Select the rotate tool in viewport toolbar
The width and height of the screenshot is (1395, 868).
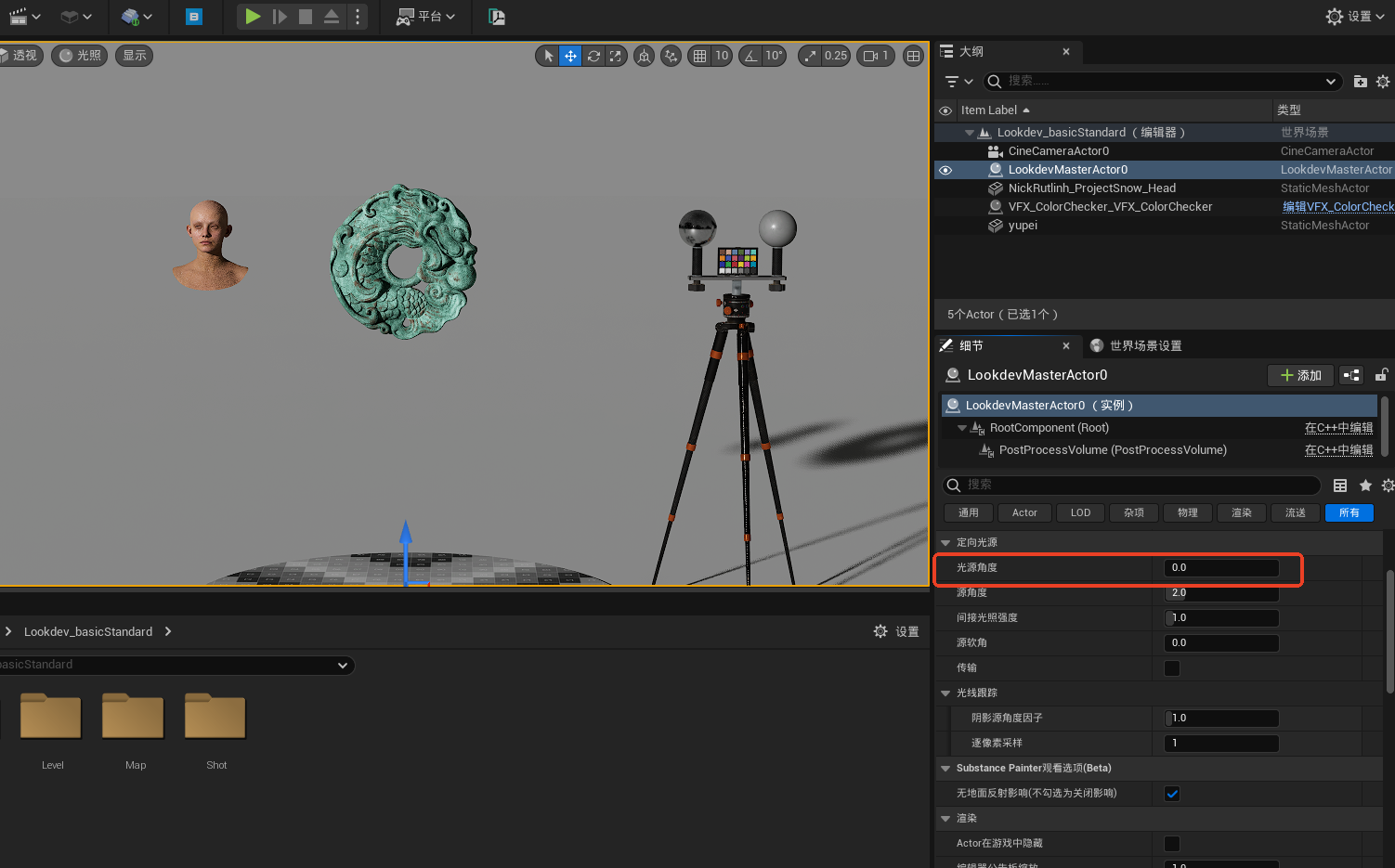tap(593, 56)
